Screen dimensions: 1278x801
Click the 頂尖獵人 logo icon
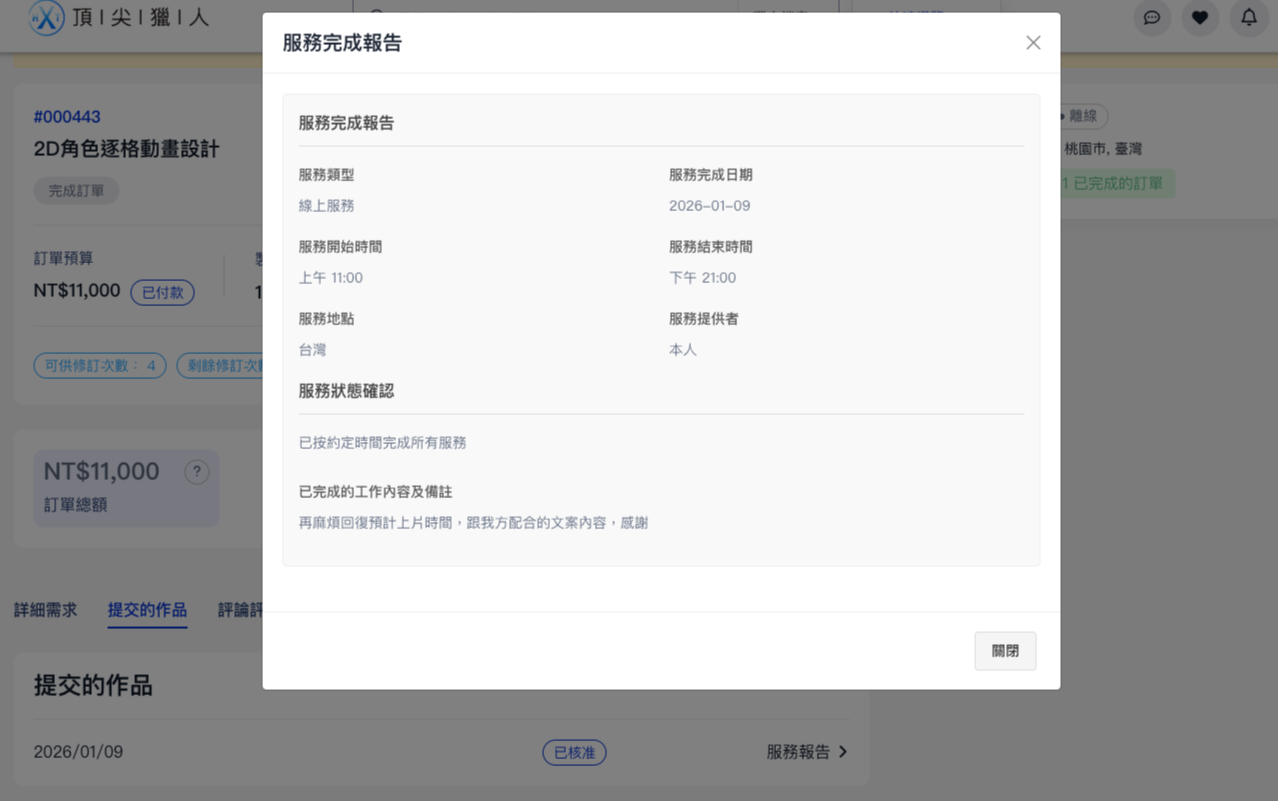pyautogui.click(x=46, y=18)
